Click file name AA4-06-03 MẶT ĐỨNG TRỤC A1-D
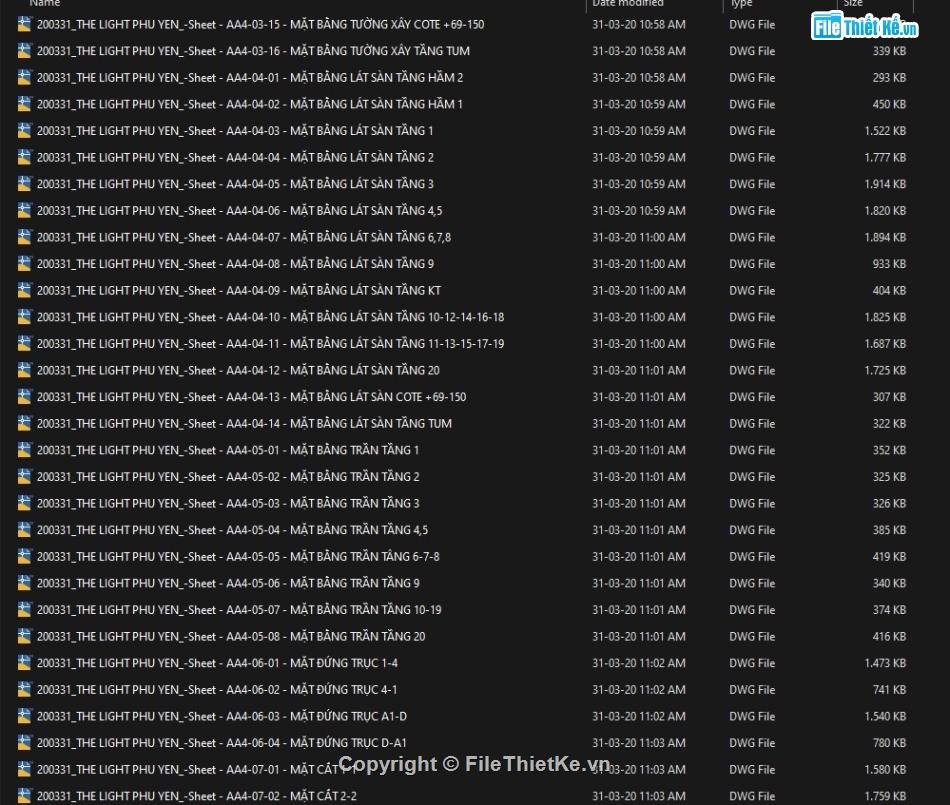This screenshot has width=950, height=805. [x=221, y=716]
